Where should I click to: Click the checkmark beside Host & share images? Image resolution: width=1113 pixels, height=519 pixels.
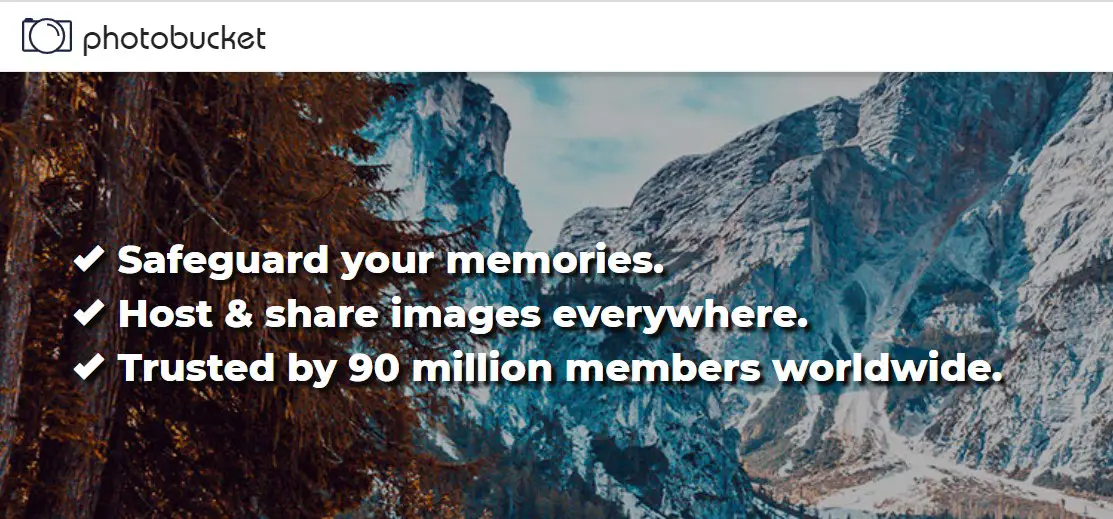click(x=89, y=313)
